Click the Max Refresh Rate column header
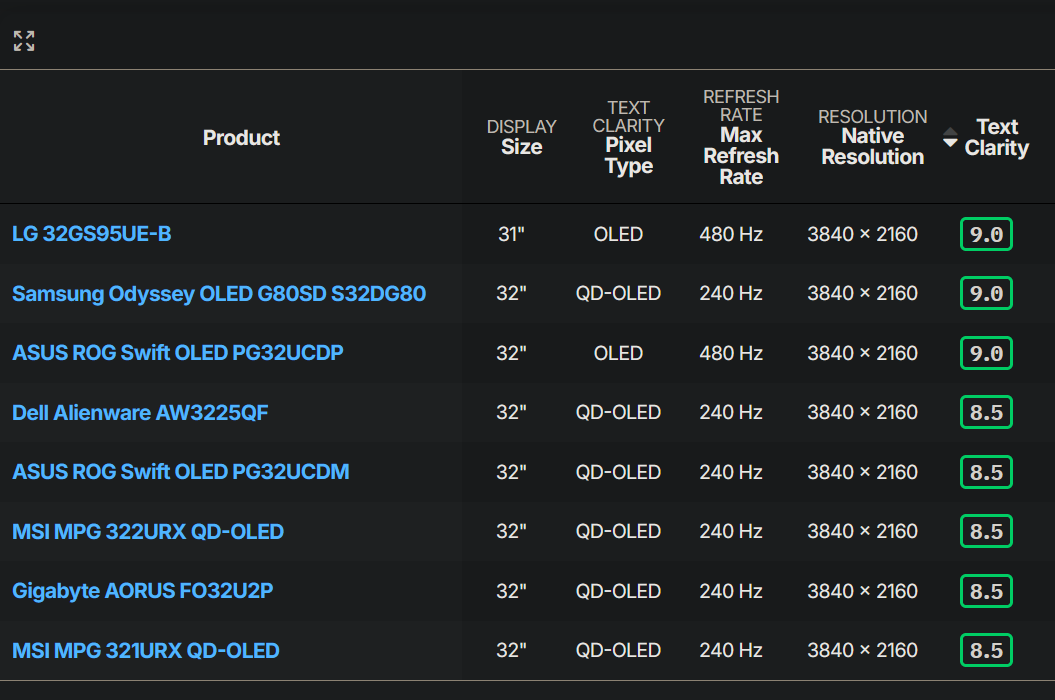The height and width of the screenshot is (700, 1055). click(x=741, y=137)
